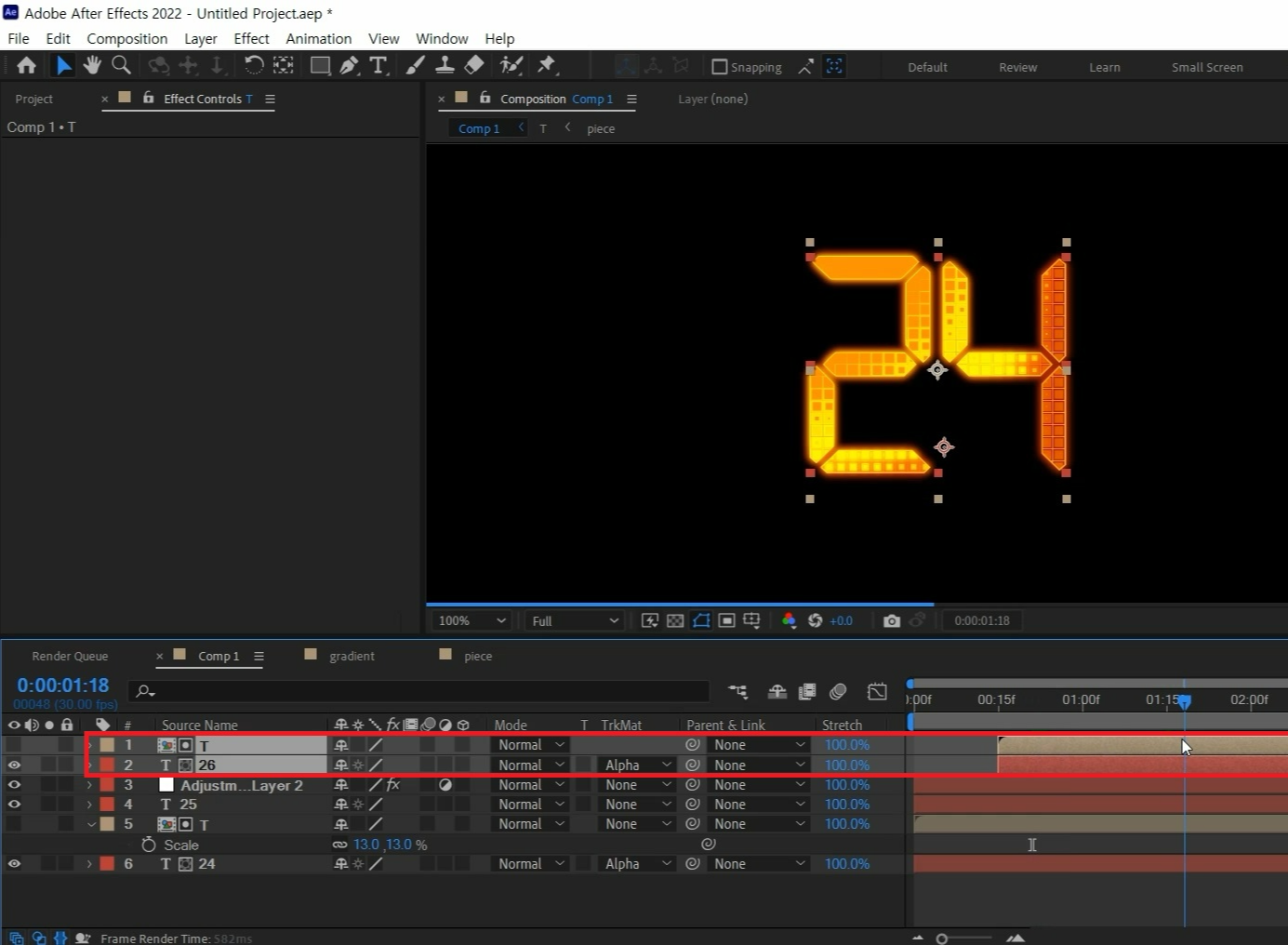Image resolution: width=1288 pixels, height=945 pixels.
Task: Expand layer 3 Adjustment Layer 2
Action: [x=90, y=785]
